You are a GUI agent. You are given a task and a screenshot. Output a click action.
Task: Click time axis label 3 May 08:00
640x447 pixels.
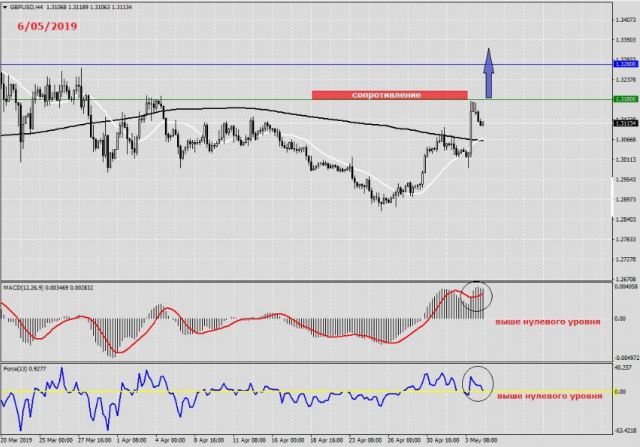pyautogui.click(x=481, y=440)
